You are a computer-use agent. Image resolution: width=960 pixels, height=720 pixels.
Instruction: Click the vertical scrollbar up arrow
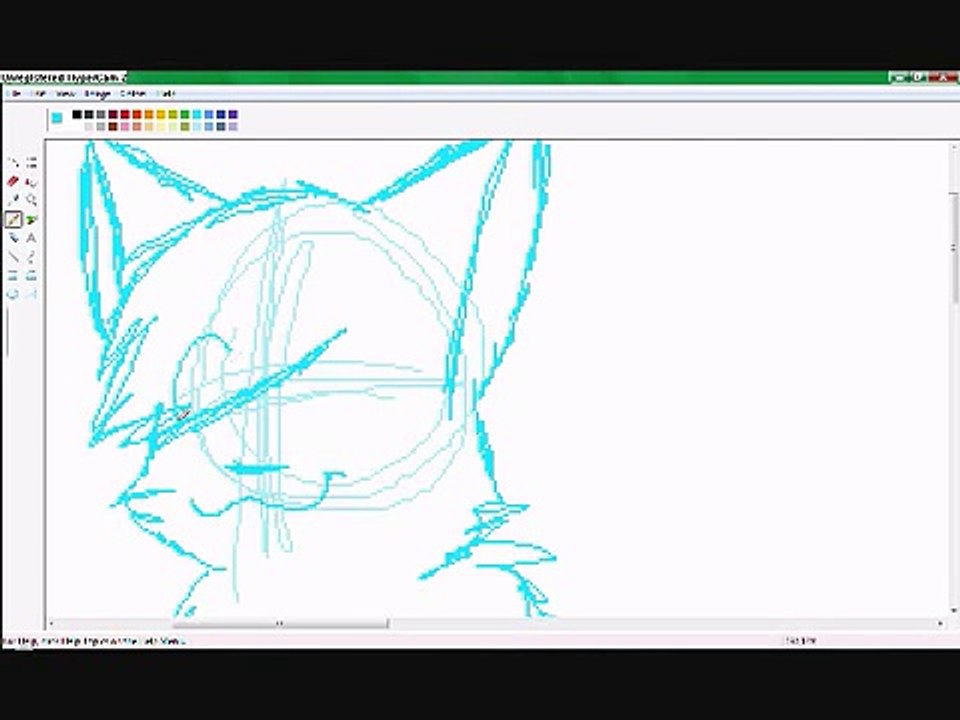point(953,148)
